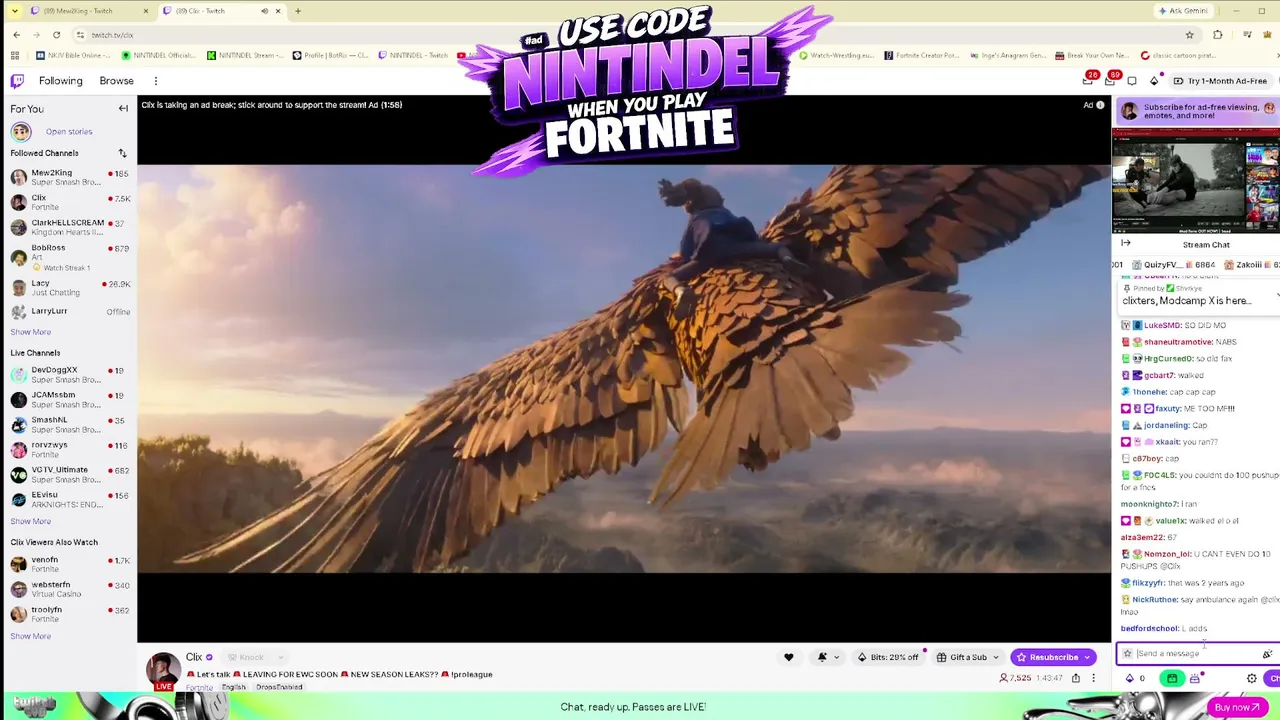Share the stream via share icon
Screen dimensions: 1280x720
pyautogui.click(x=1076, y=678)
